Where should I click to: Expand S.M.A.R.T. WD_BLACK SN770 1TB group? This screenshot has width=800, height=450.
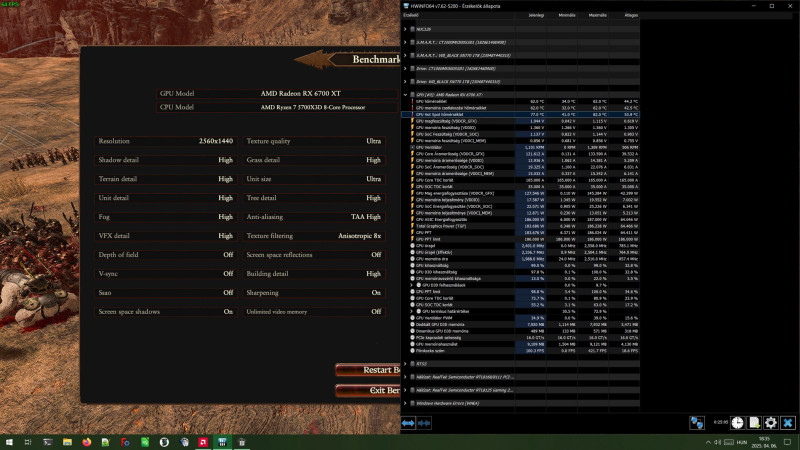pos(406,55)
